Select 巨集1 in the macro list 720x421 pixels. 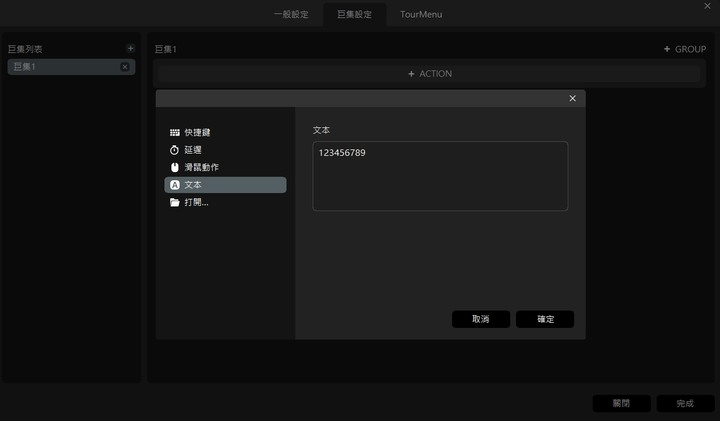tap(71, 67)
